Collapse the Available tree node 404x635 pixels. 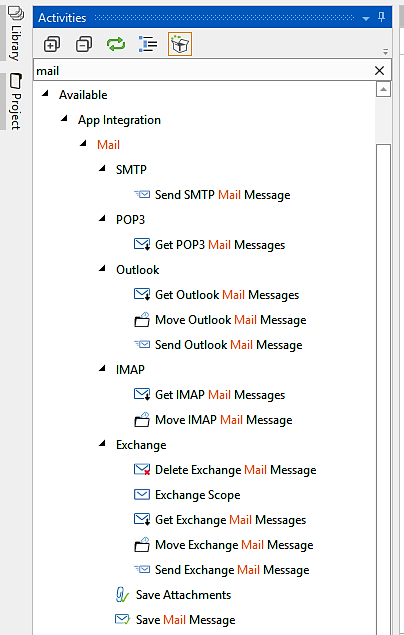(x=45, y=94)
